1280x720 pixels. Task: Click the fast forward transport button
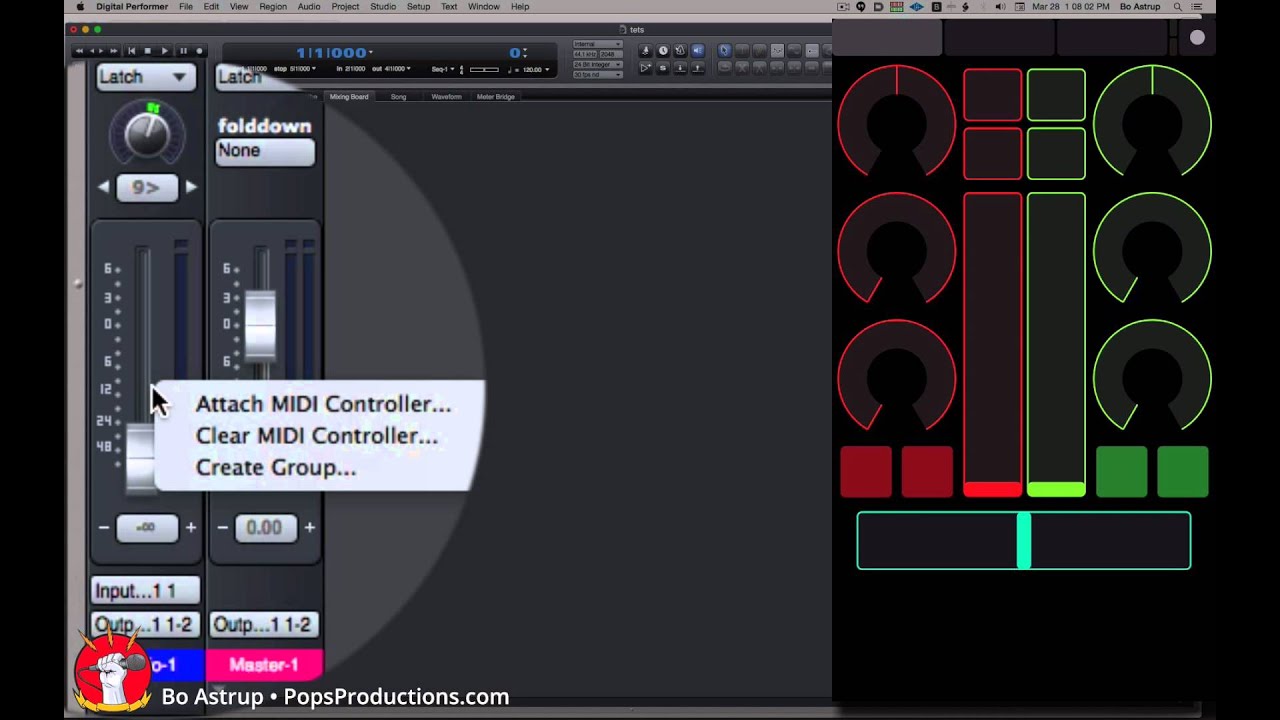tap(113, 51)
